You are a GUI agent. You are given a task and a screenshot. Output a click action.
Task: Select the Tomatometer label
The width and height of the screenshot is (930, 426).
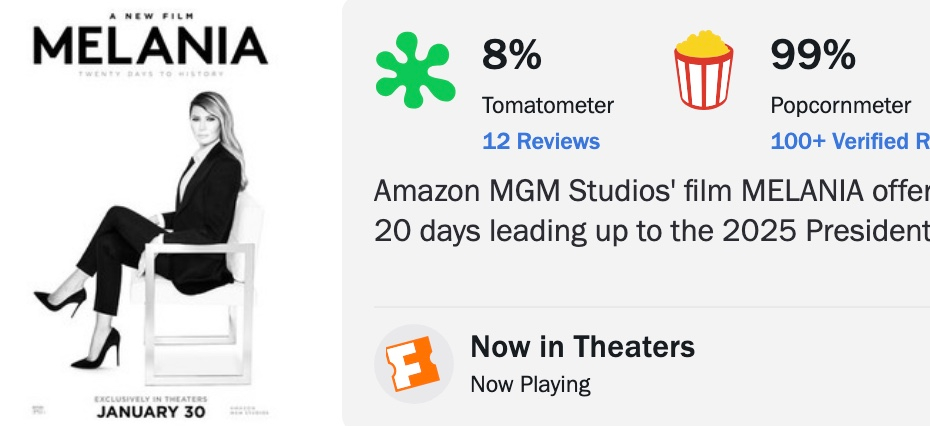548,105
